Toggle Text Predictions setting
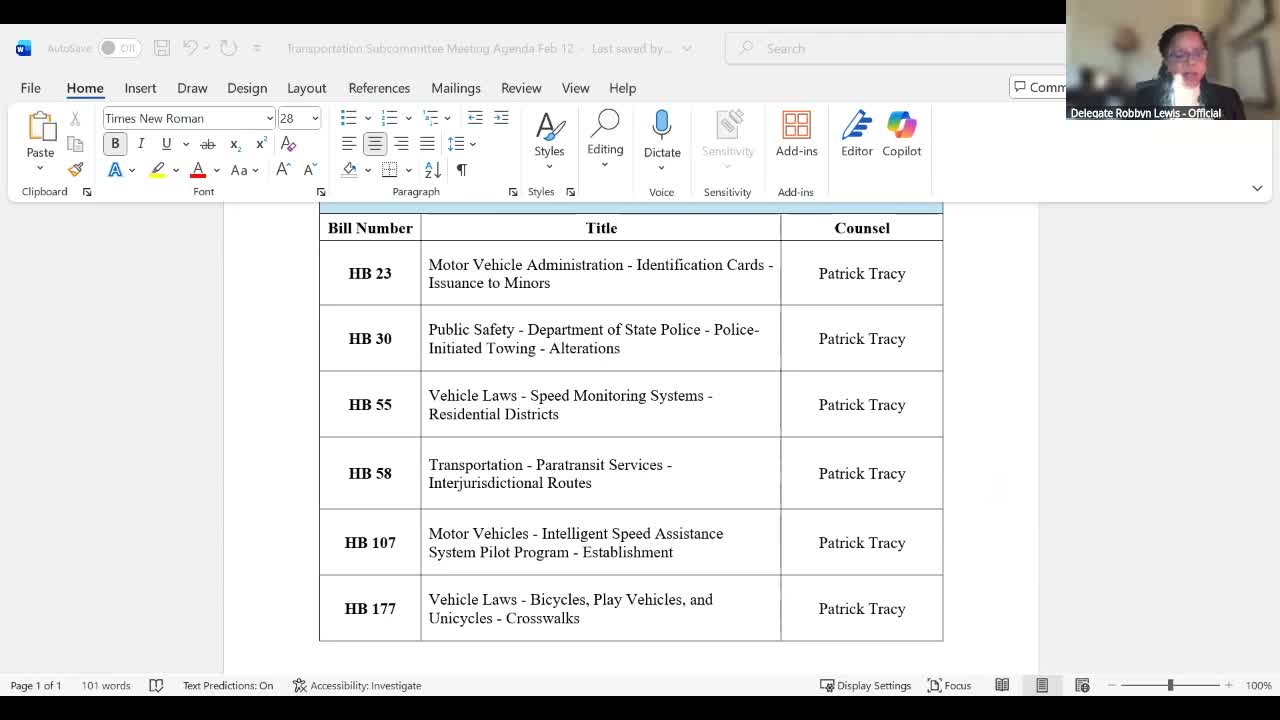1280x720 pixels. (x=228, y=685)
